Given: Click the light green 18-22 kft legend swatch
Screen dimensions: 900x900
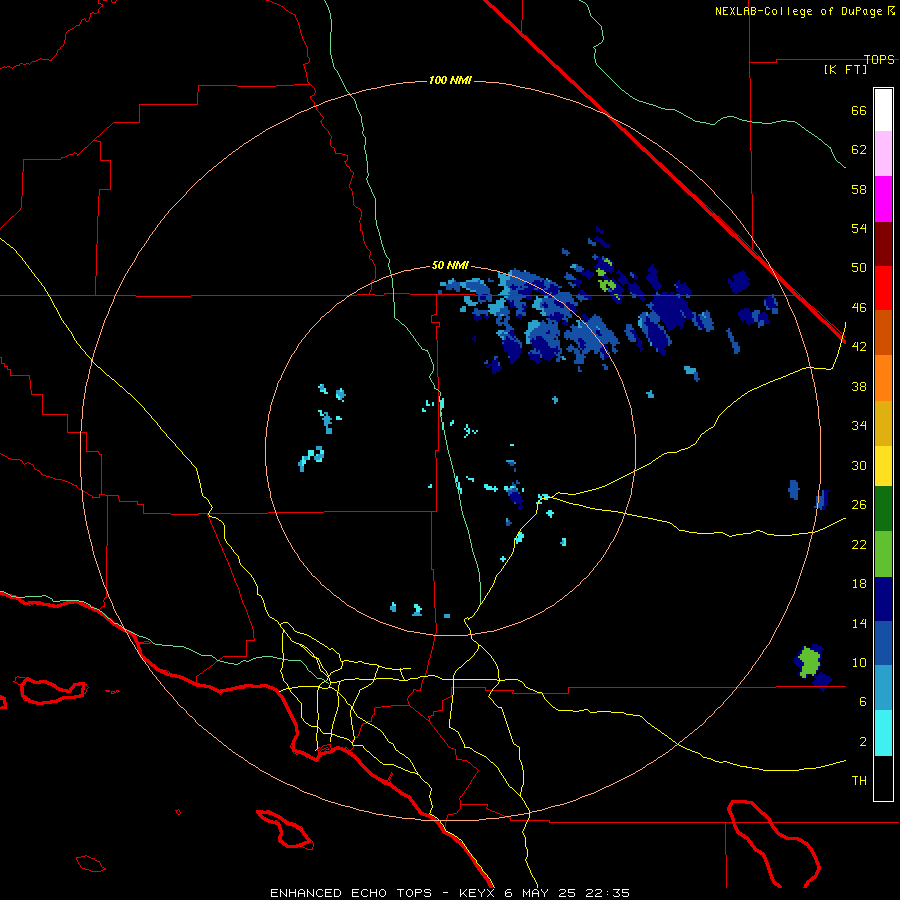Looking at the screenshot, I should click(x=883, y=554).
